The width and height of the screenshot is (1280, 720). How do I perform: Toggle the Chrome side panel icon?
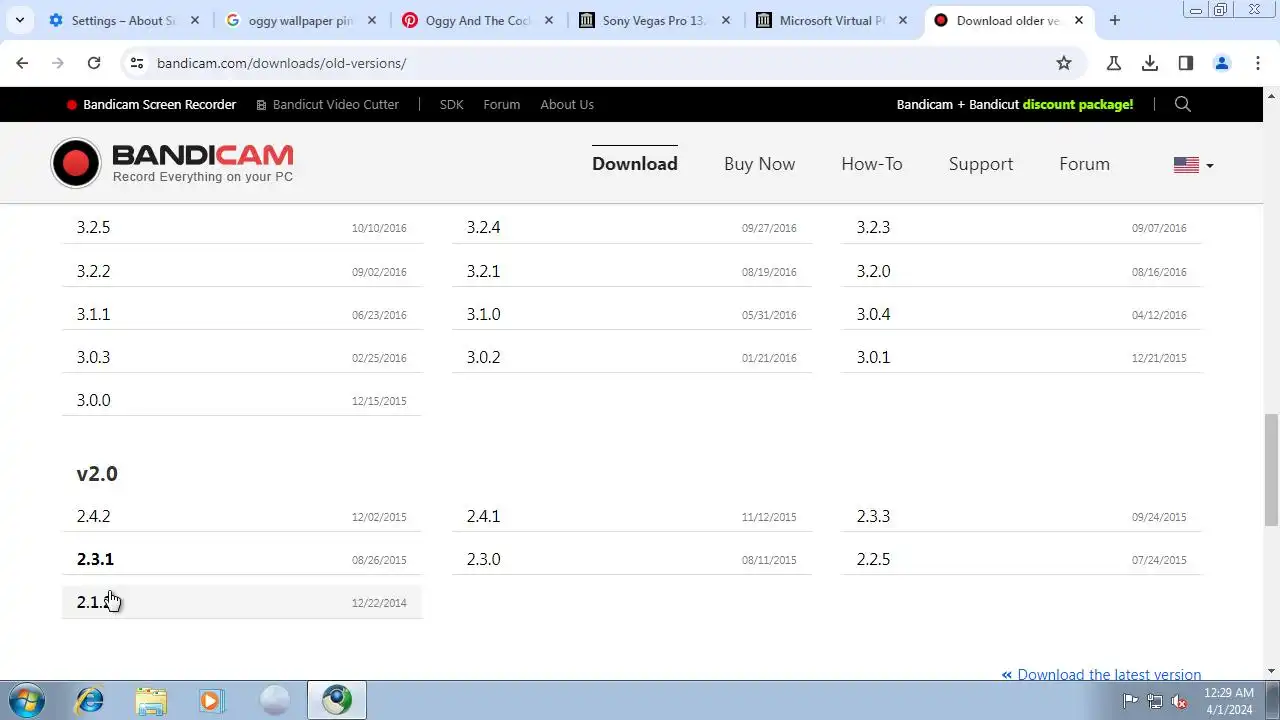[1186, 63]
